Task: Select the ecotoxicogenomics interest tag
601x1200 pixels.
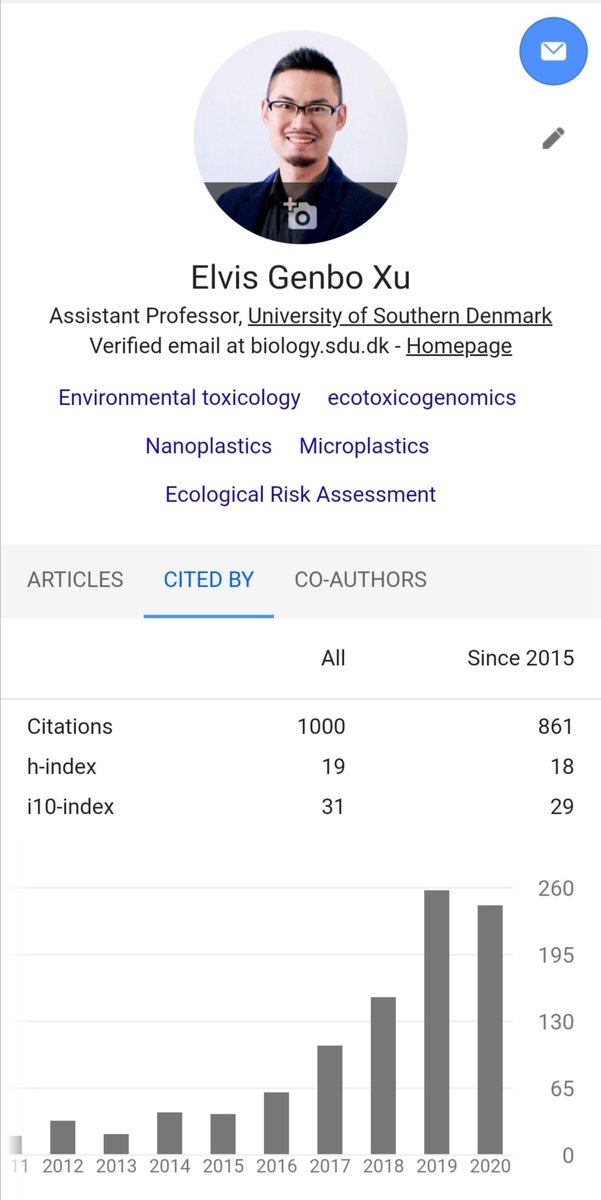Action: pyautogui.click(x=422, y=397)
